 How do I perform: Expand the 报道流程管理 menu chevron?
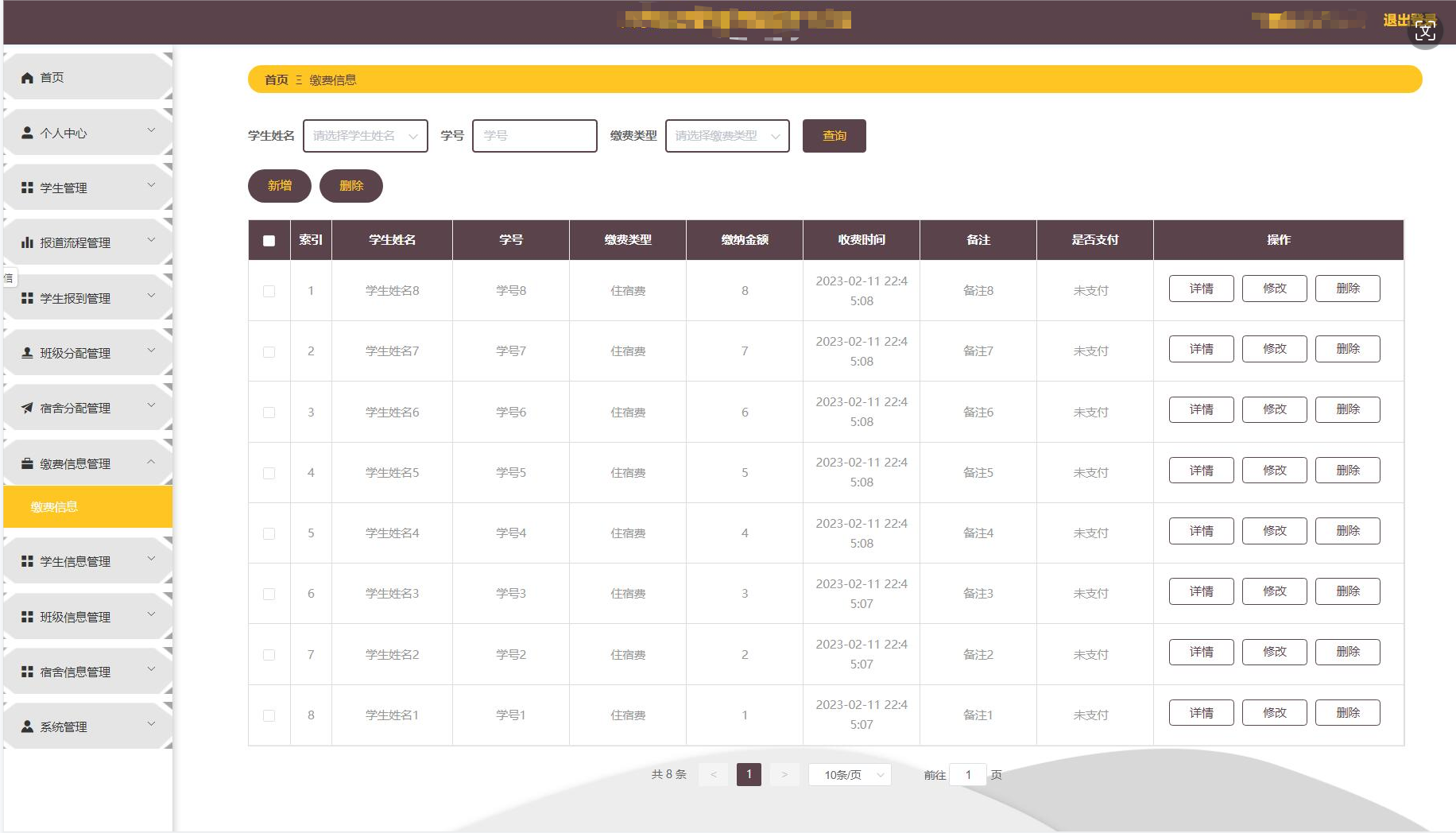pos(151,240)
